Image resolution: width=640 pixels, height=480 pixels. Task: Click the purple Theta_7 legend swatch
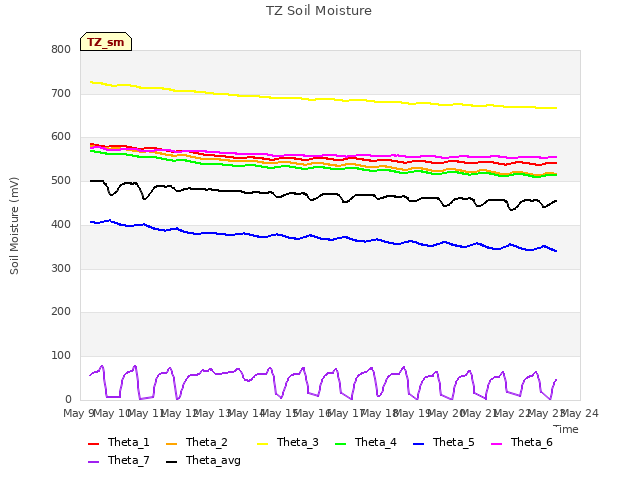[x=93, y=462]
